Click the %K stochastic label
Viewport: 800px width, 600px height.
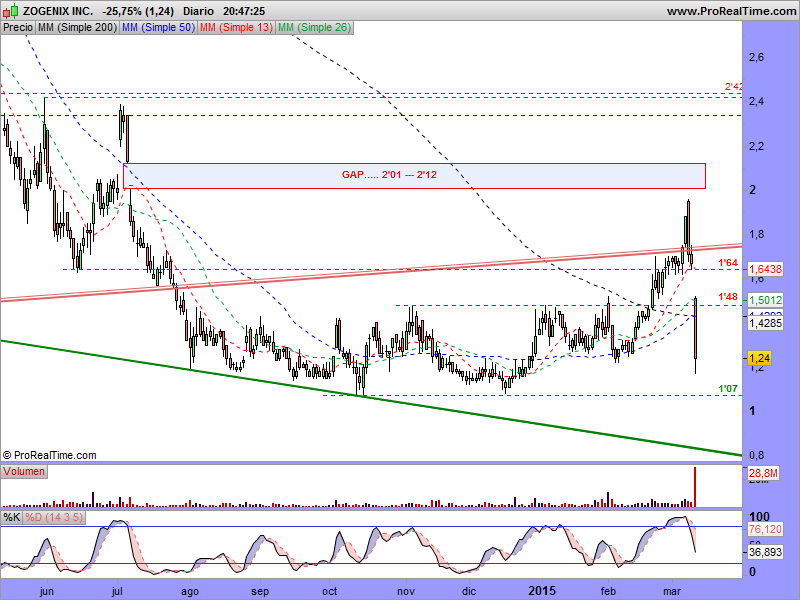11,517
